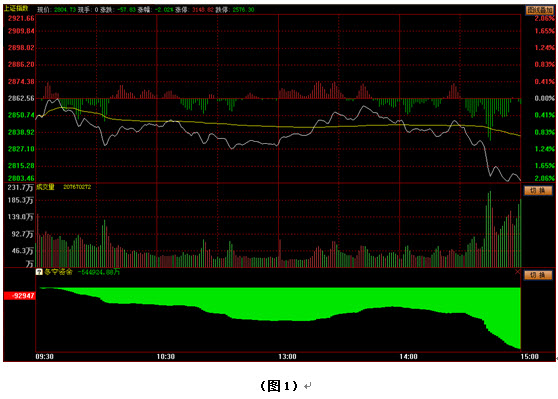Click the 09:30 time label on the axis
Screen dimensions: 558x399
click(x=44, y=357)
